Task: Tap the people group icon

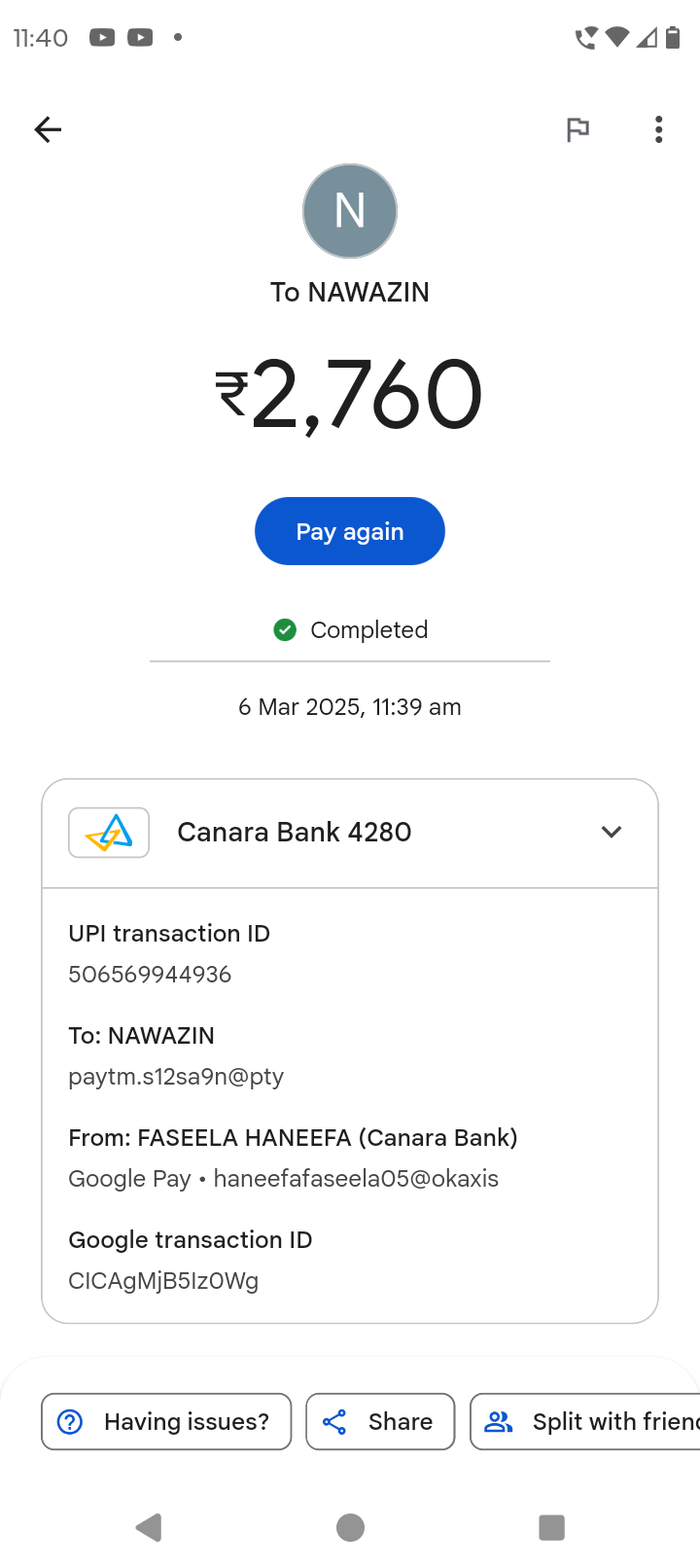Action: tap(499, 1422)
